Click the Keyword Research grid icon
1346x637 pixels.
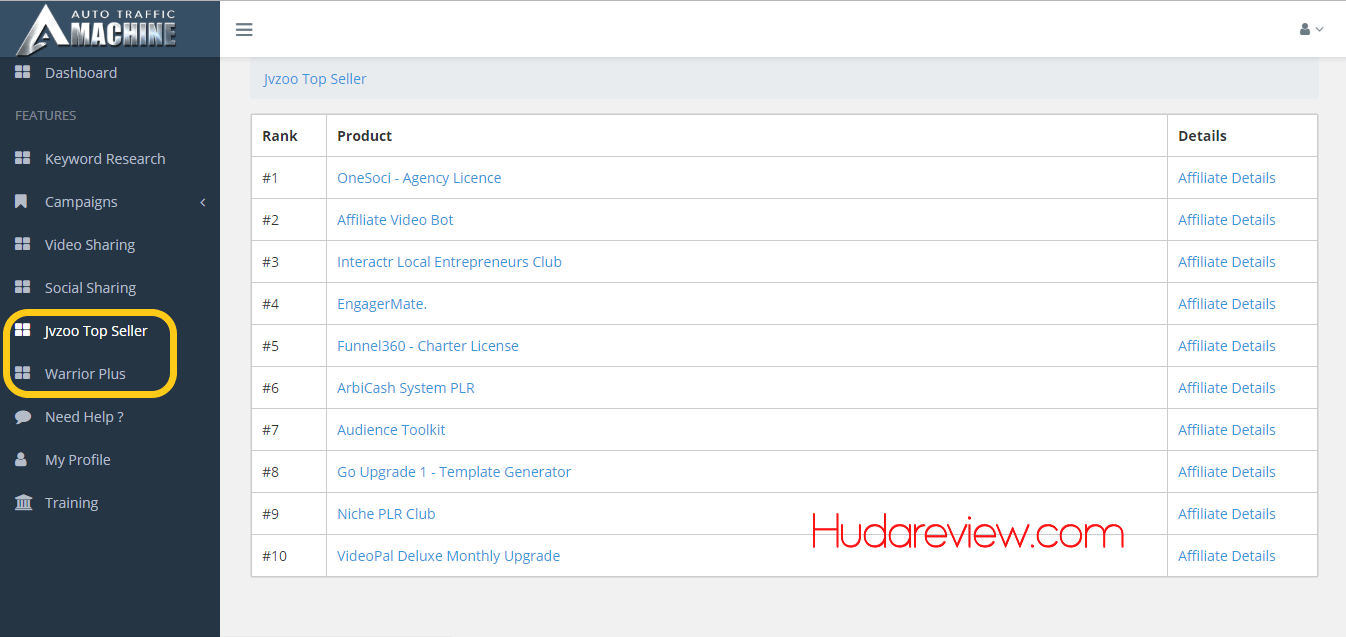pyautogui.click(x=22, y=159)
